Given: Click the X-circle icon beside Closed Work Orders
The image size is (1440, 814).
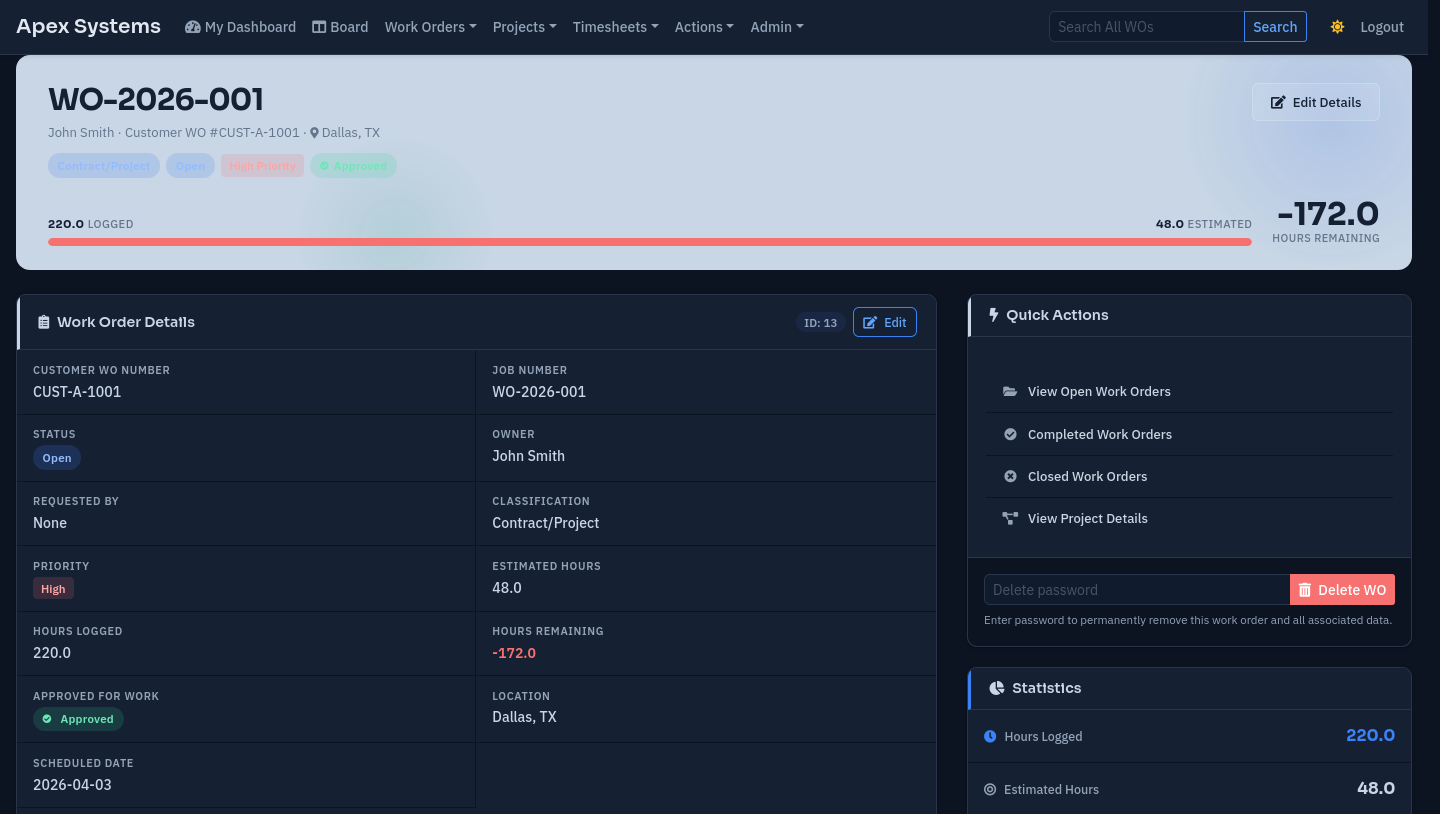Looking at the screenshot, I should click(x=1010, y=477).
